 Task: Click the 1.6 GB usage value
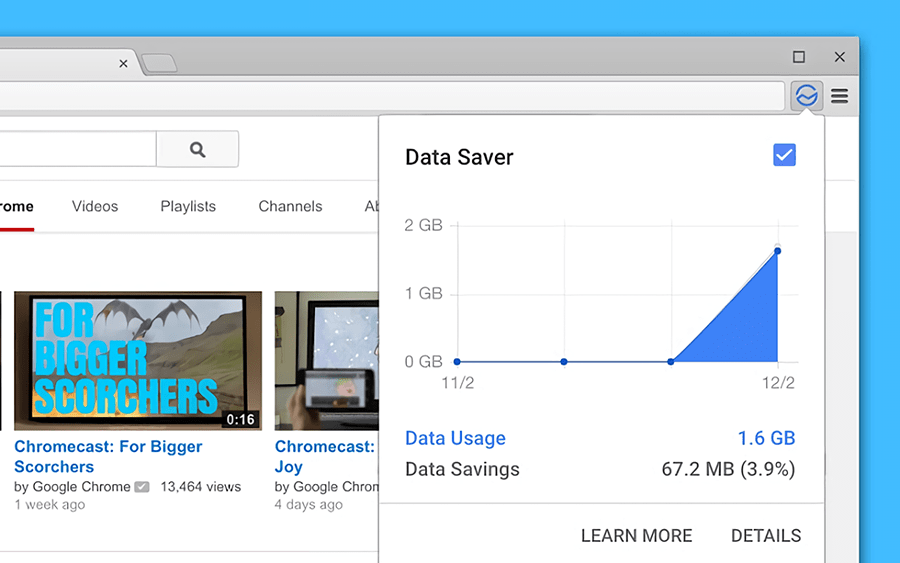[766, 438]
